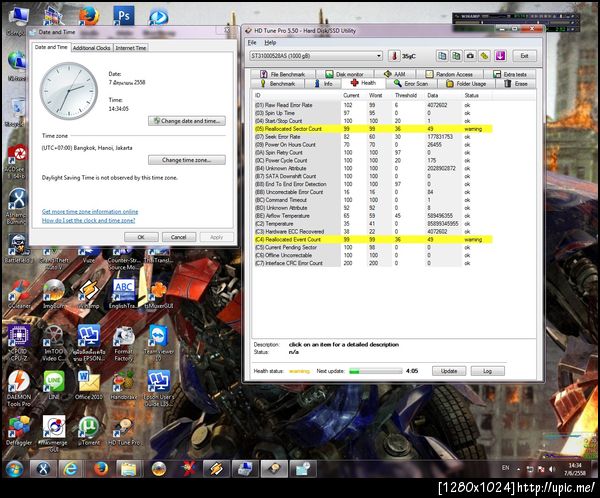Open the TeamViewer 10 desktop icon

click(158, 343)
